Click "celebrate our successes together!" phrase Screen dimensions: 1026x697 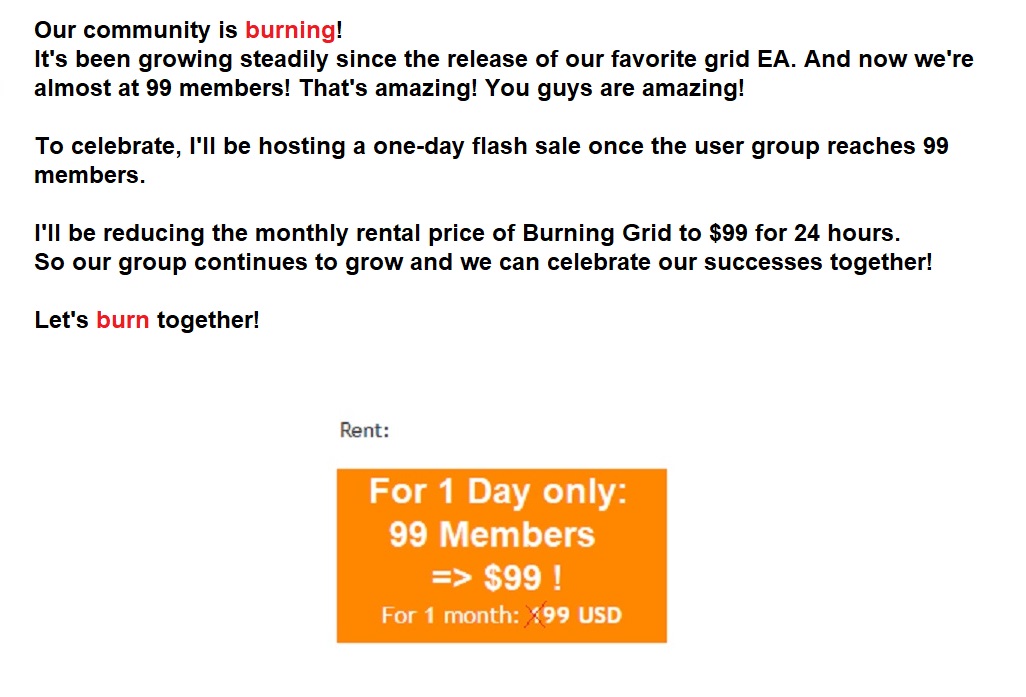pyautogui.click(x=739, y=262)
